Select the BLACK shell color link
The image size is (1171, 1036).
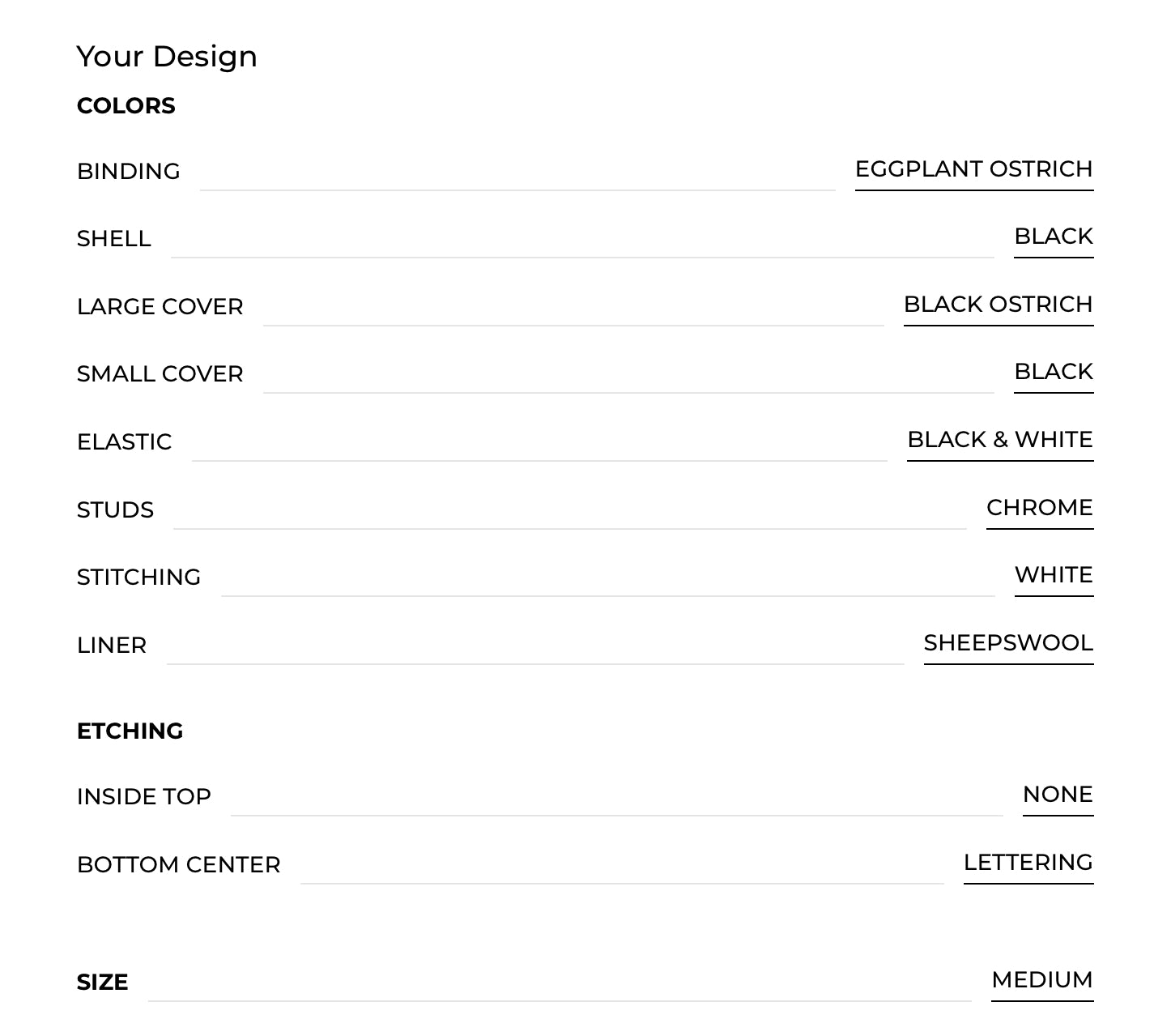[x=1054, y=237]
